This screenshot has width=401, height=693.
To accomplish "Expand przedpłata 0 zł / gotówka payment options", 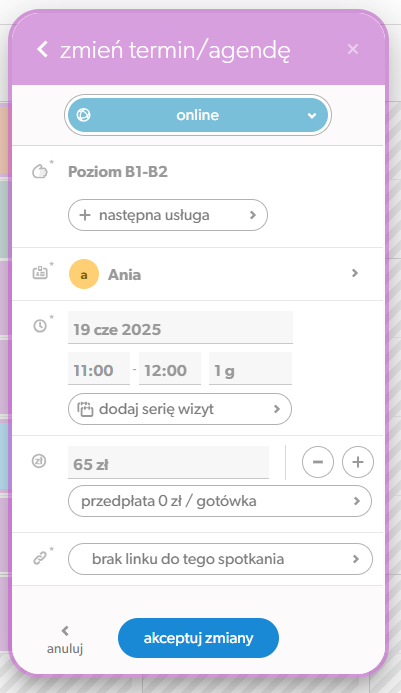I will point(220,501).
